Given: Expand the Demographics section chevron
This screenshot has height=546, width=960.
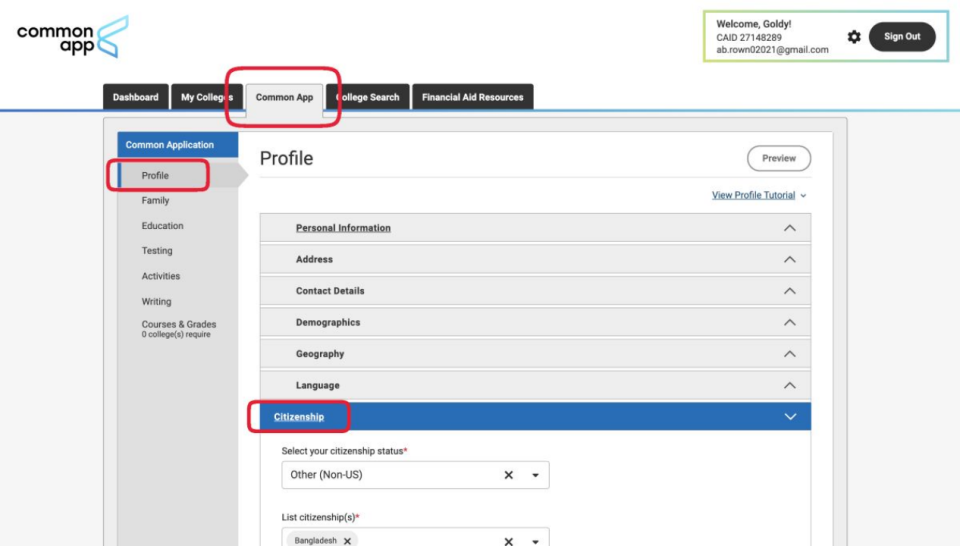Looking at the screenshot, I should 790,323.
